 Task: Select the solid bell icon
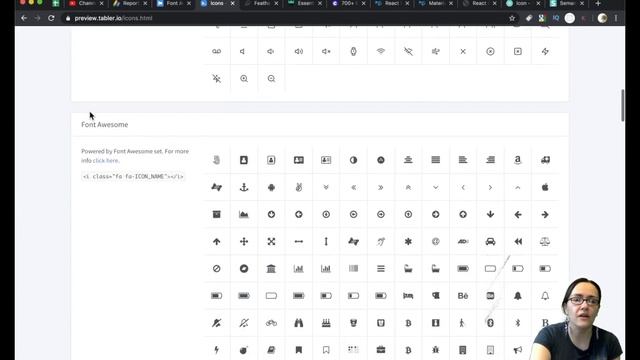(x=518, y=296)
